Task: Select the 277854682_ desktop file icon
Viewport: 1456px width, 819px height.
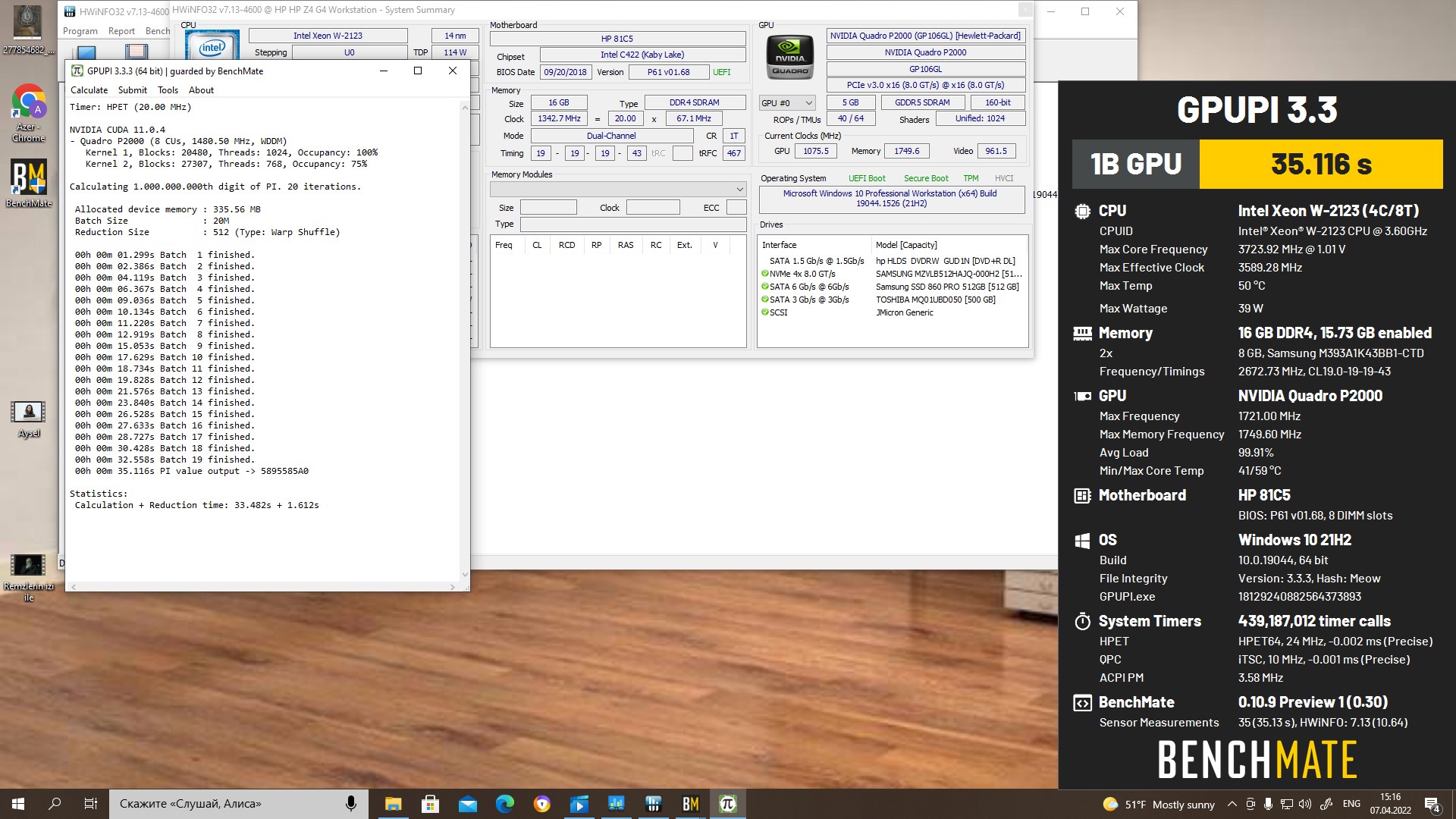Action: point(28,30)
